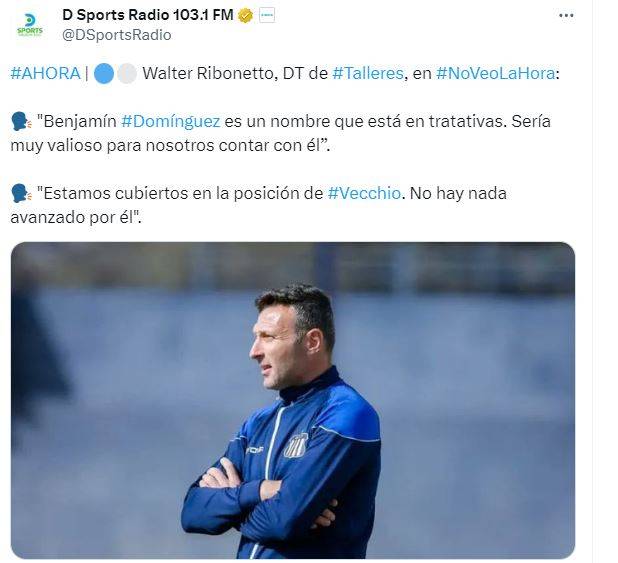Open the @DSportsRadio handle link
The height and width of the screenshot is (563, 618).
117,35
